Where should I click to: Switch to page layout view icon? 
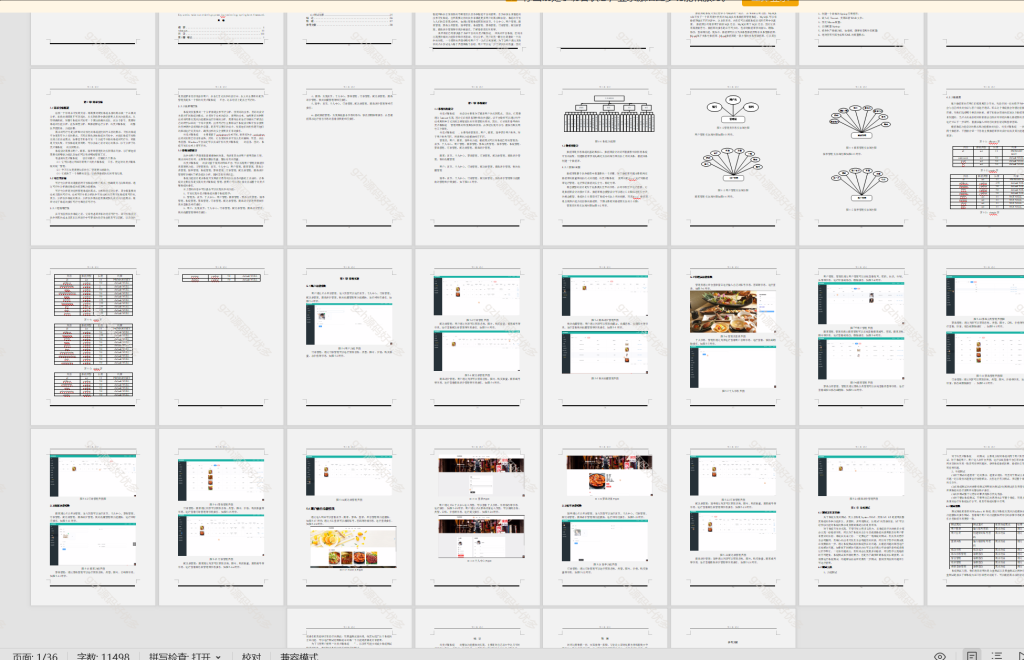point(972,655)
